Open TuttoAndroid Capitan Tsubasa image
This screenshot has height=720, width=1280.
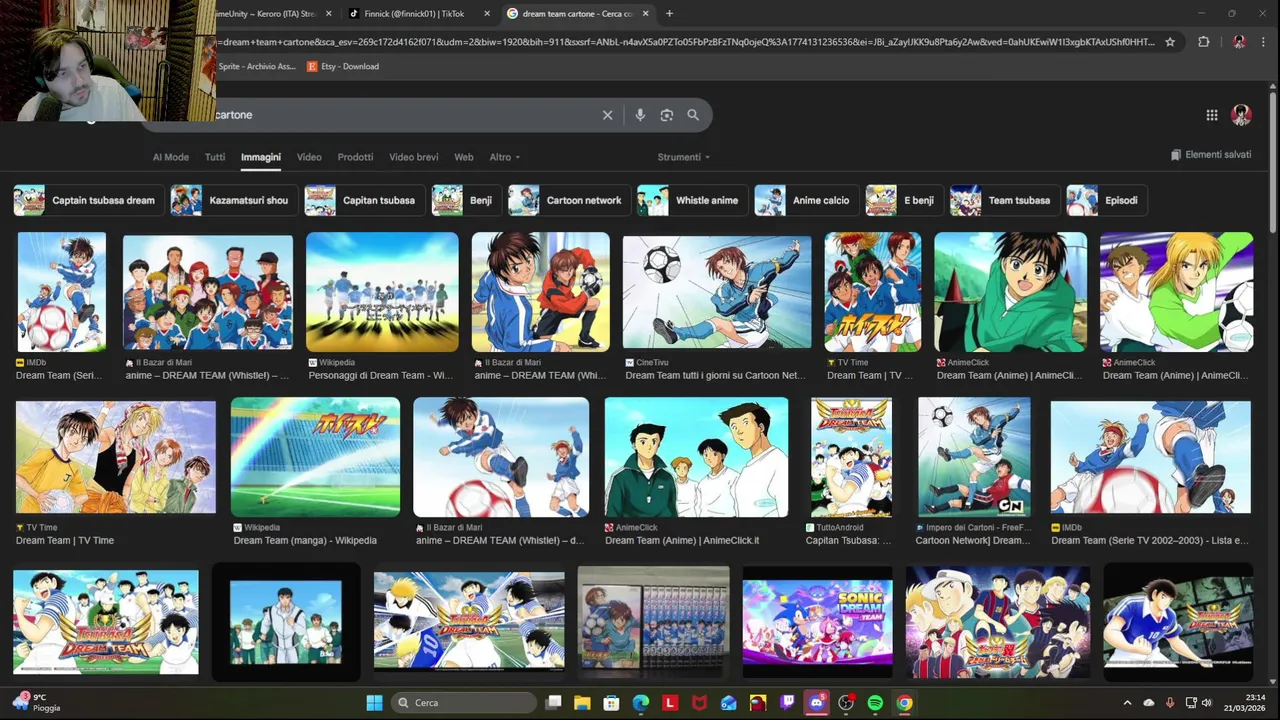point(851,457)
